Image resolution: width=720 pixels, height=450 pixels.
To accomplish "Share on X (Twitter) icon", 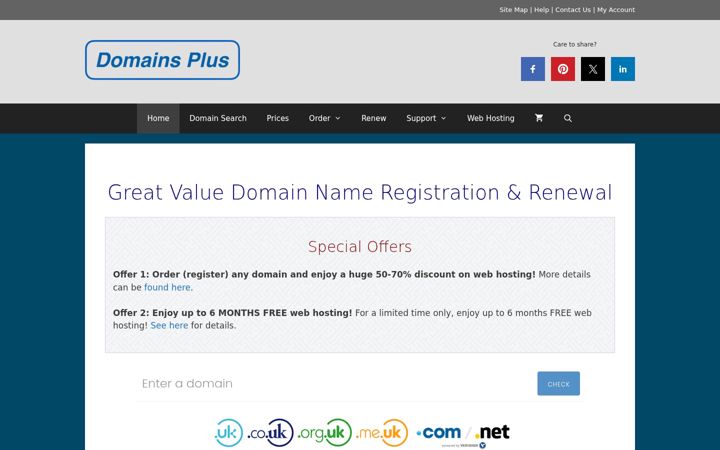I will click(x=593, y=69).
